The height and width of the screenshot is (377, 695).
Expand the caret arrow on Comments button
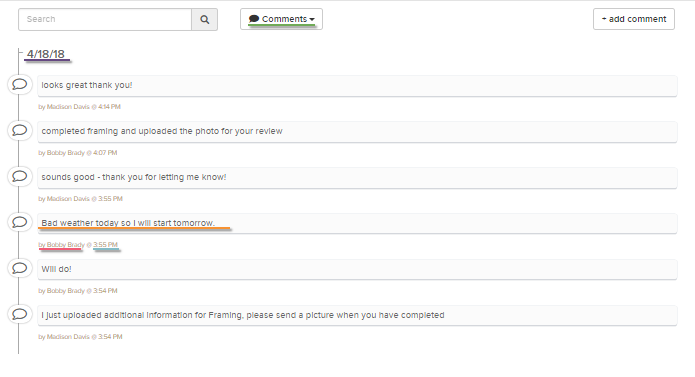(312, 19)
